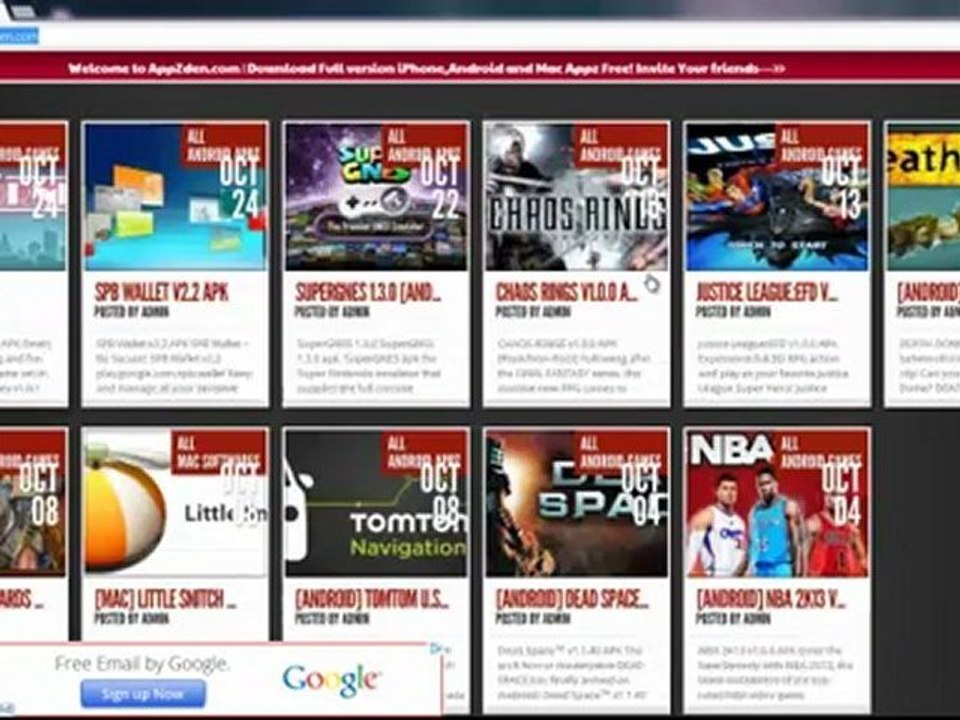Click Posted by Admin under Justice League
This screenshot has height=720, width=960.
(733, 312)
